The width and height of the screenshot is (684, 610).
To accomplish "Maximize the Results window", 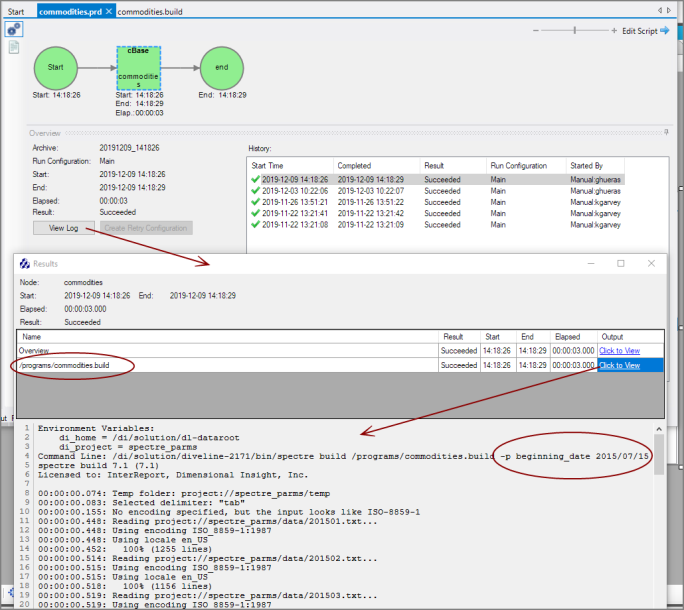I will (620, 263).
